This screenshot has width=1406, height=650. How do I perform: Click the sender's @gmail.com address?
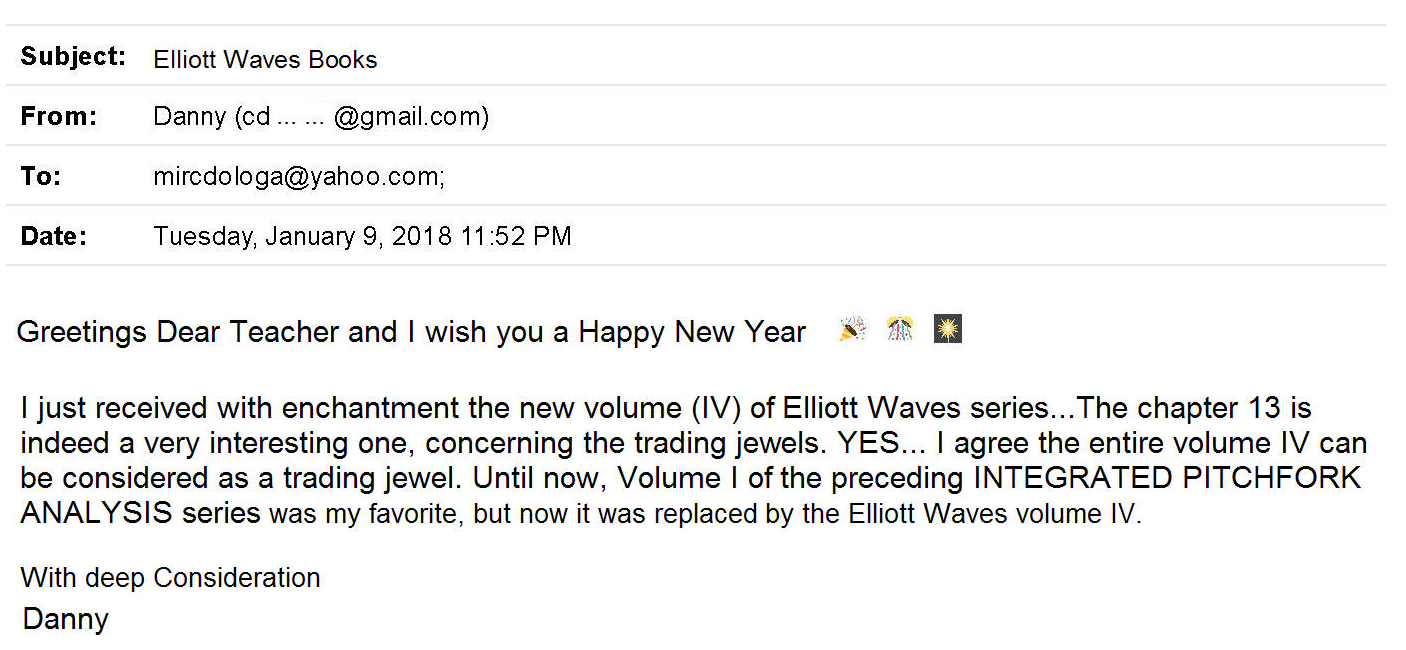click(410, 117)
